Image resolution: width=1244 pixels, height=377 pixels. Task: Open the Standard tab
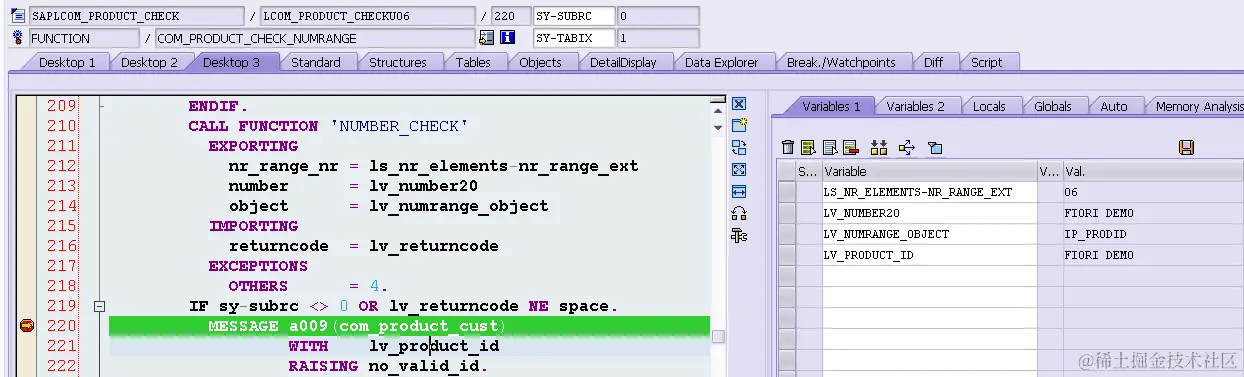[316, 62]
